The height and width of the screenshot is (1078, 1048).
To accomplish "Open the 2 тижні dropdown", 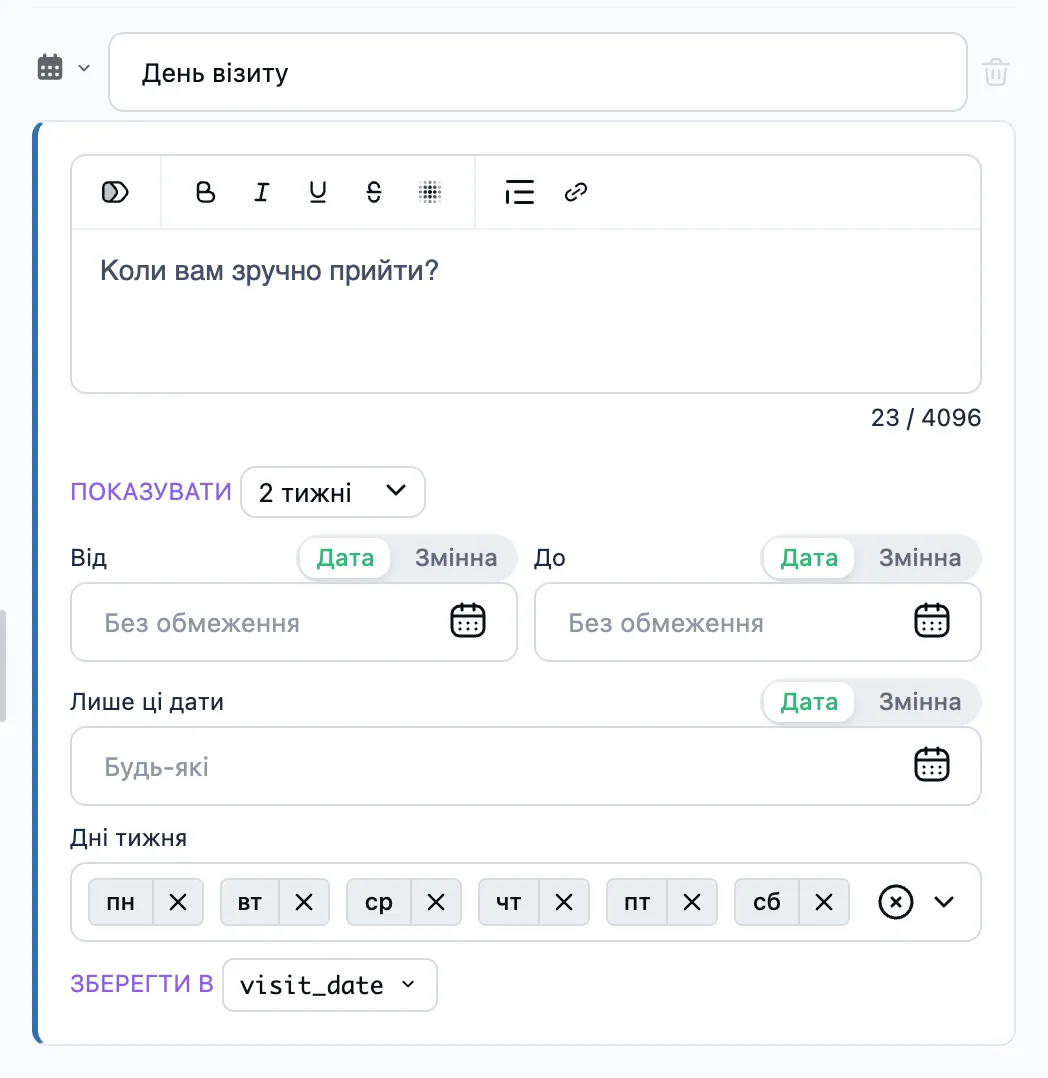I will point(333,492).
